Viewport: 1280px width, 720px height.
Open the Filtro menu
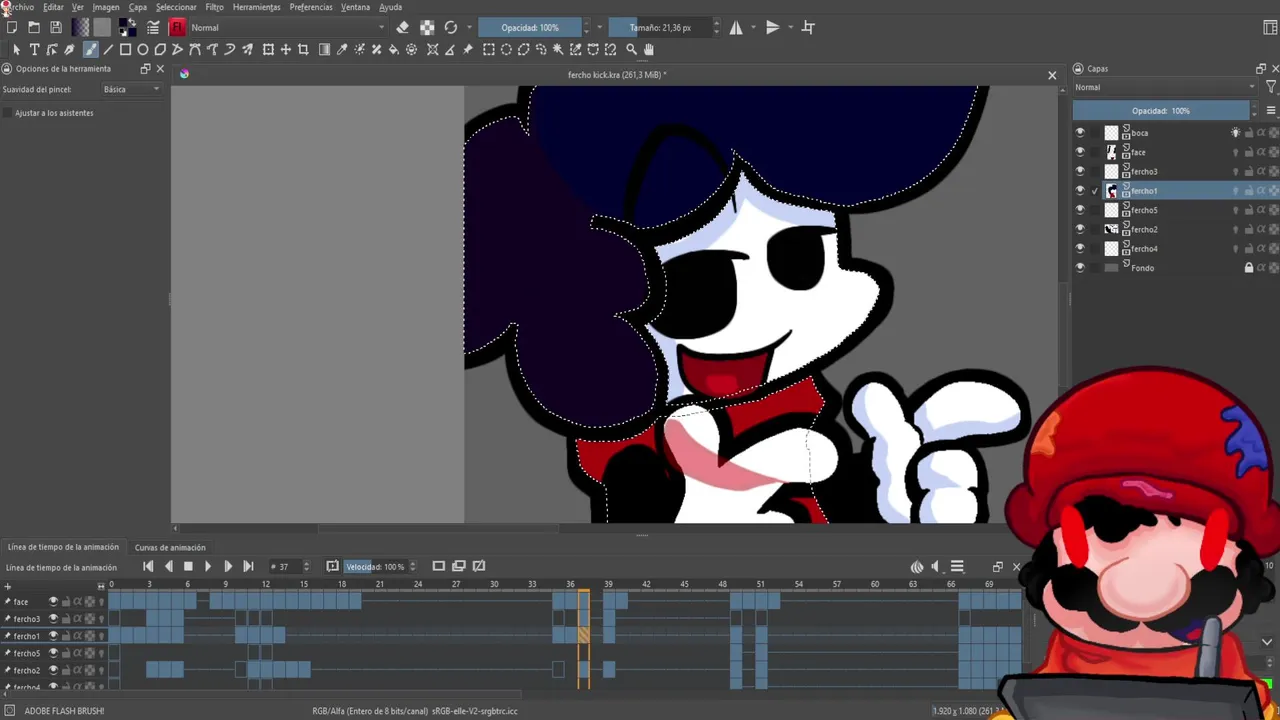(215, 7)
